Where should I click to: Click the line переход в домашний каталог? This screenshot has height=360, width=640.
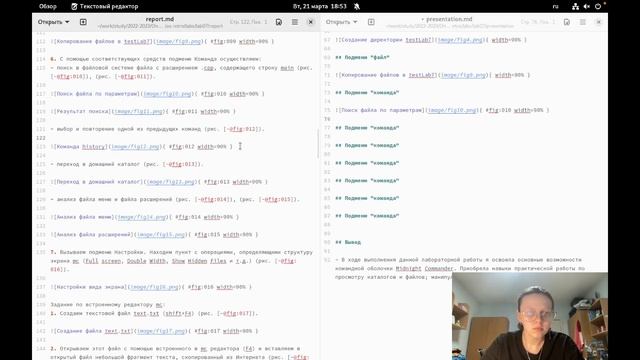(x=127, y=164)
